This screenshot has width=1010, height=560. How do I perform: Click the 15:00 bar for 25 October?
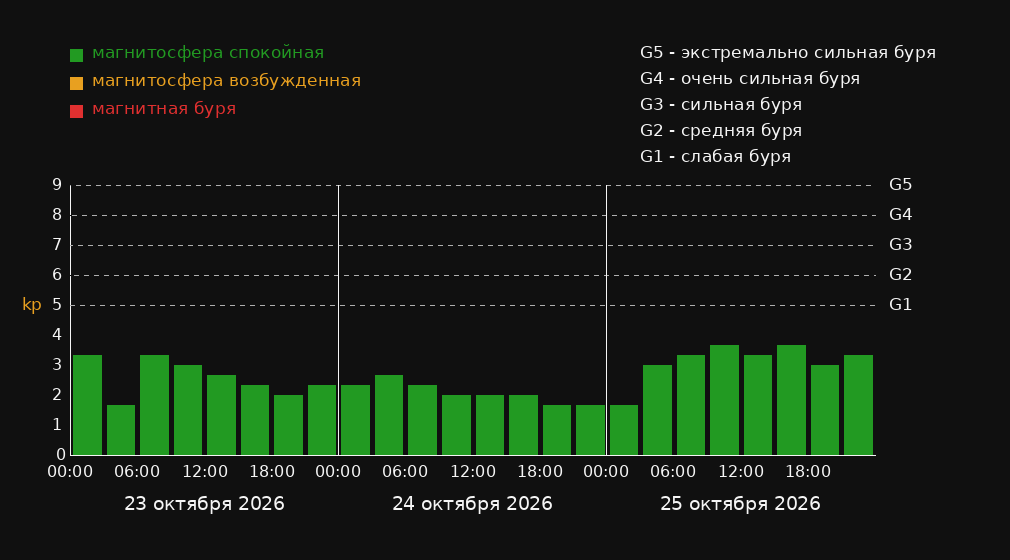tap(792, 400)
